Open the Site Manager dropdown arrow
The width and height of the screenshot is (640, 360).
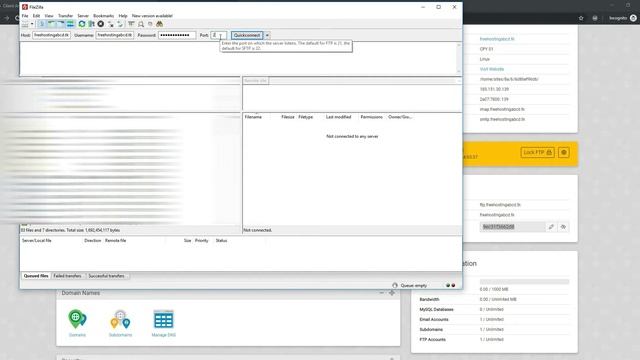(x=32, y=24)
